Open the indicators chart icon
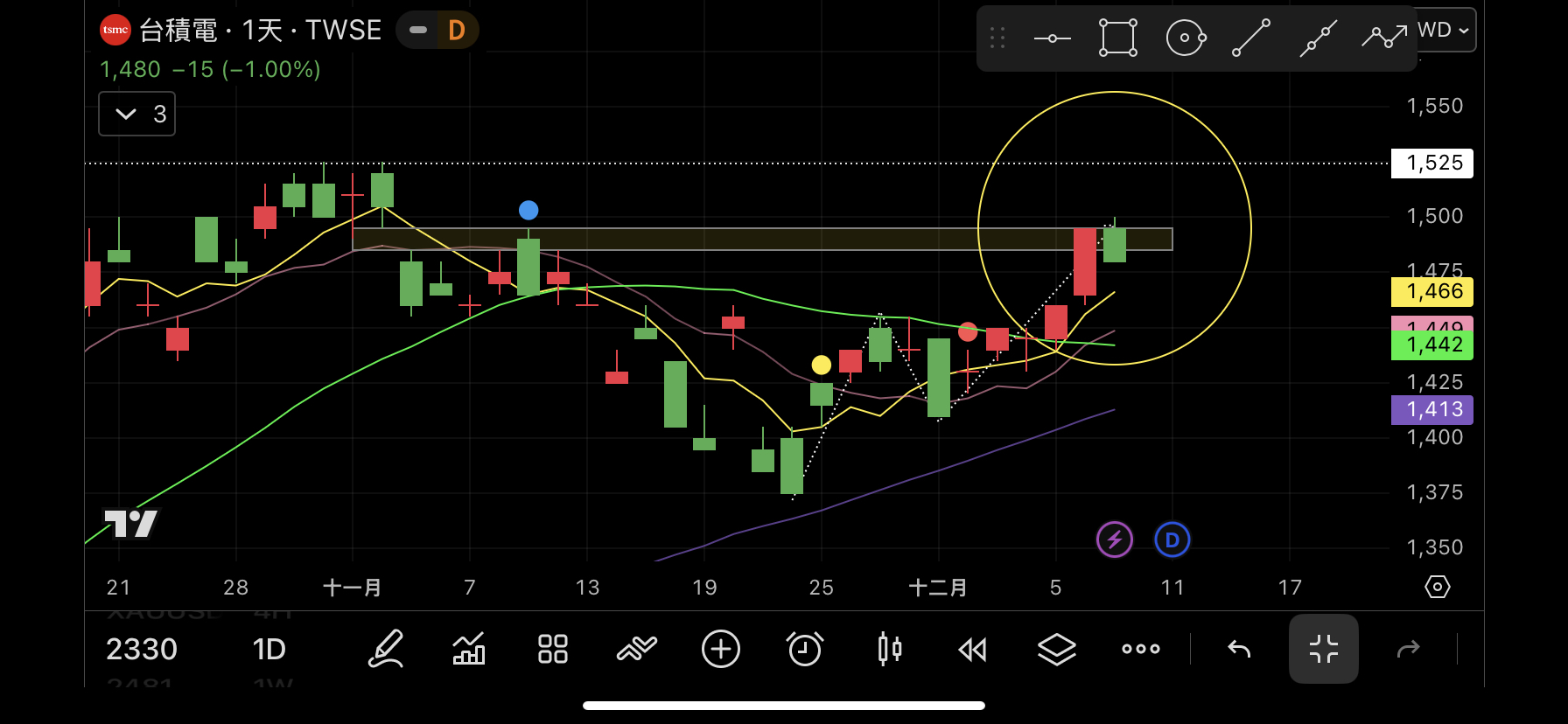 [x=469, y=649]
